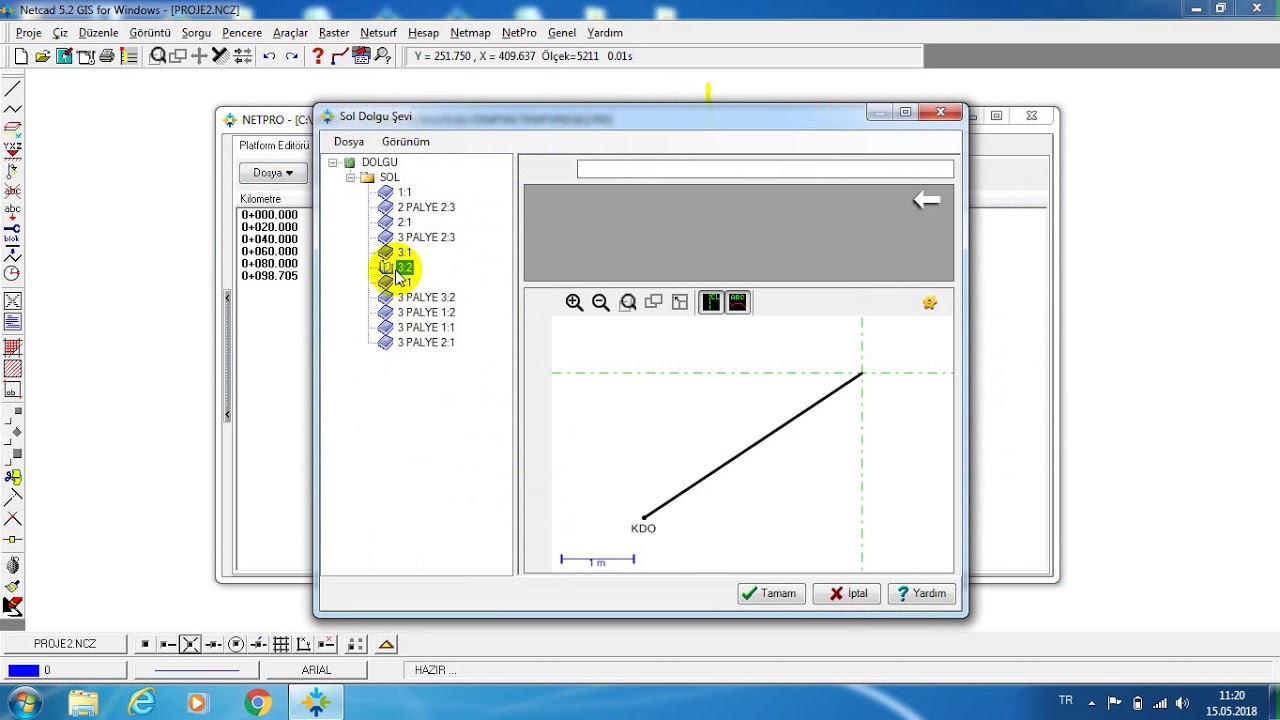This screenshot has width=1280, height=720.
Task: Click the yellow gear icon above preview
Action: coord(930,302)
